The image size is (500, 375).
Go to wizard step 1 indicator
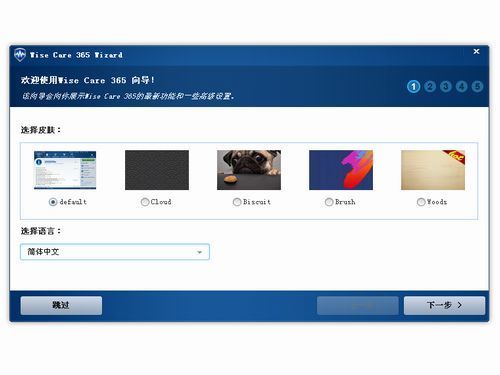click(413, 87)
